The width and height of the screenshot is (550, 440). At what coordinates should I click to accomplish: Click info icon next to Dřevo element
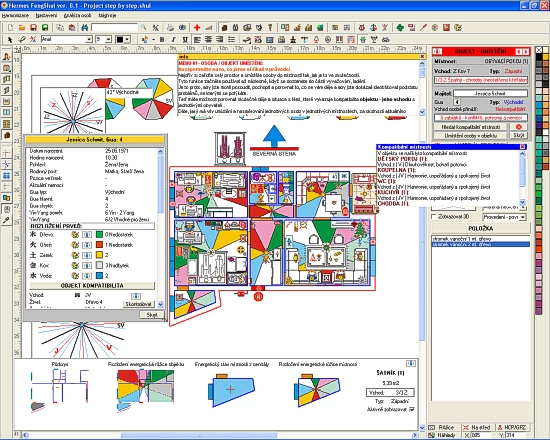point(87,234)
